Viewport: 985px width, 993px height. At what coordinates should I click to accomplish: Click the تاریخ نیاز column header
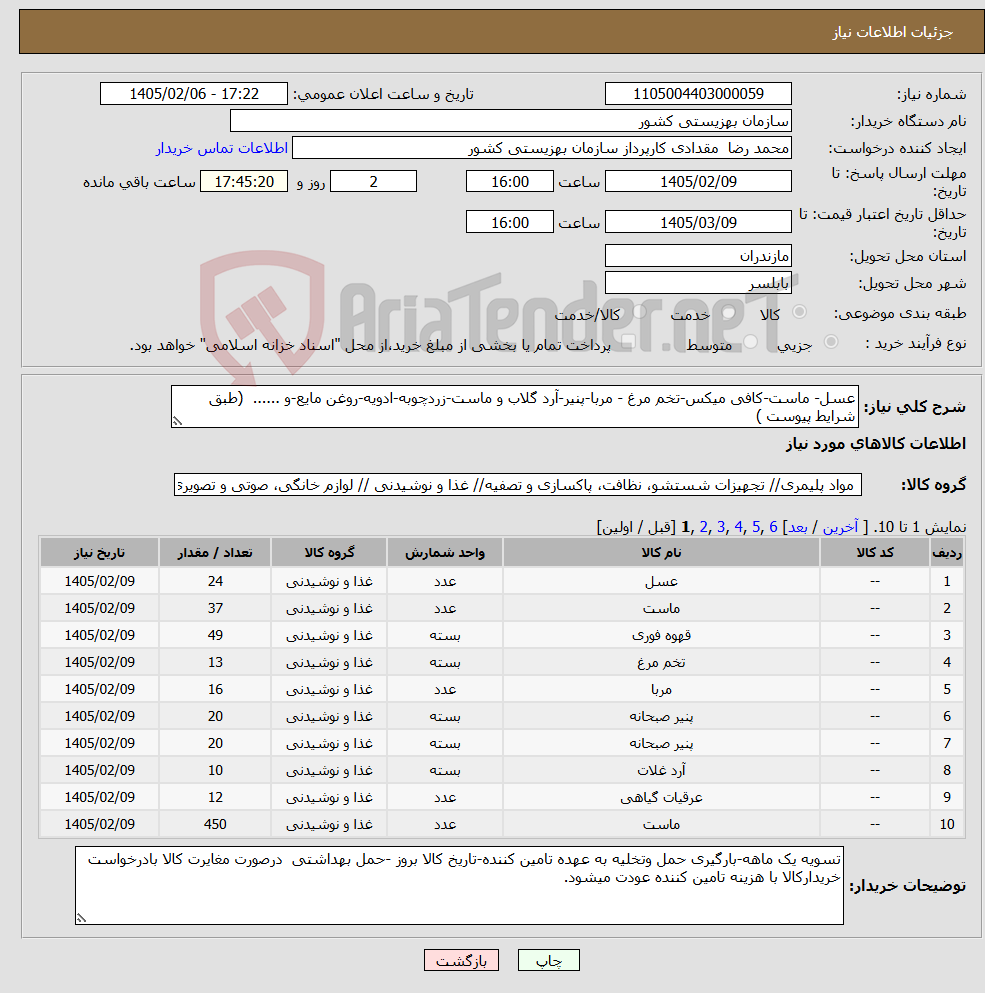(99, 552)
